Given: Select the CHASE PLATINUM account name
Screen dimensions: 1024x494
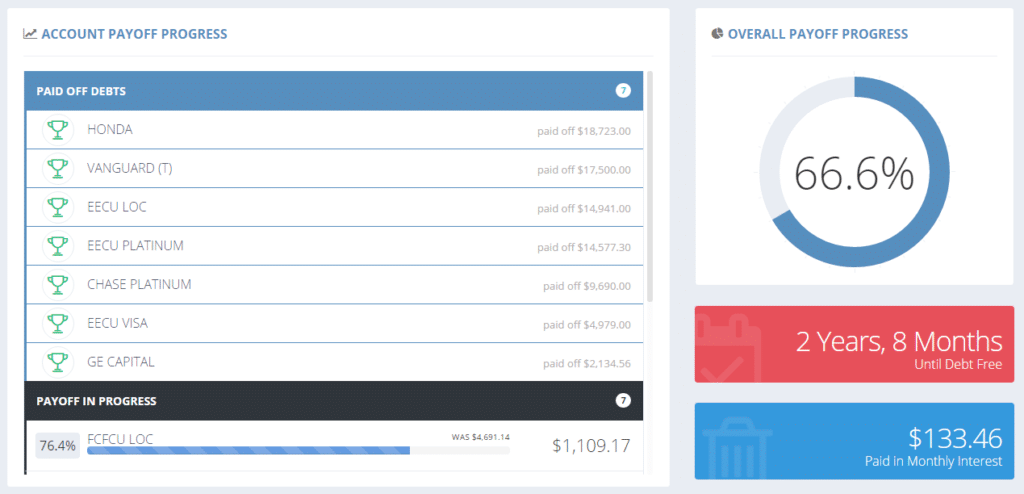Looking at the screenshot, I should click(x=139, y=284).
